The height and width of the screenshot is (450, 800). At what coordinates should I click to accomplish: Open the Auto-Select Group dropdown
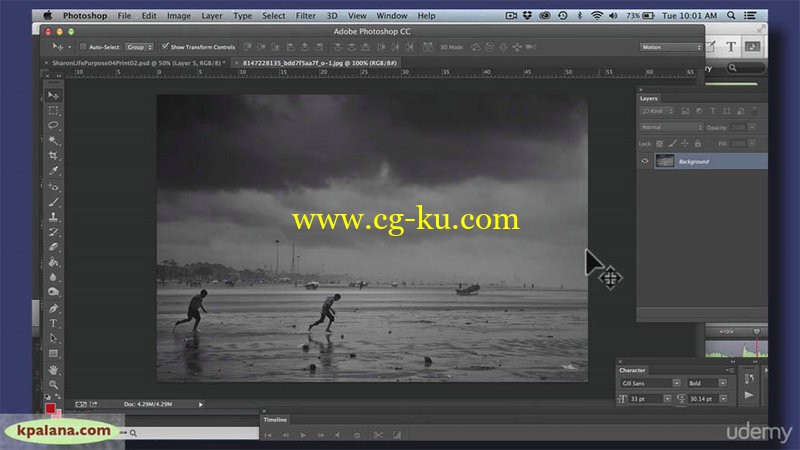pos(139,47)
